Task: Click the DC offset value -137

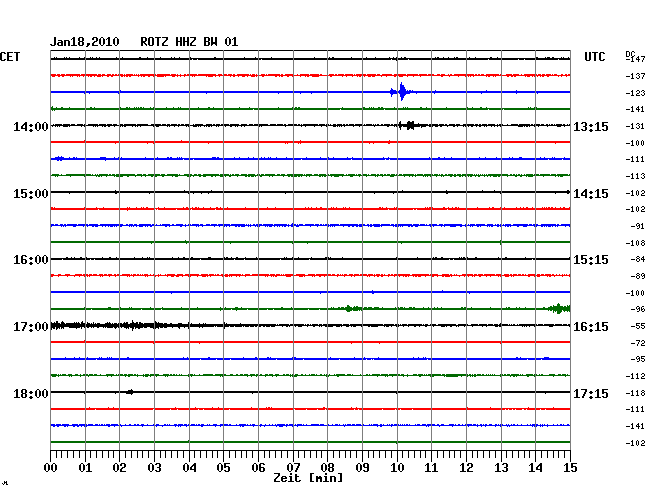Action: (636, 76)
